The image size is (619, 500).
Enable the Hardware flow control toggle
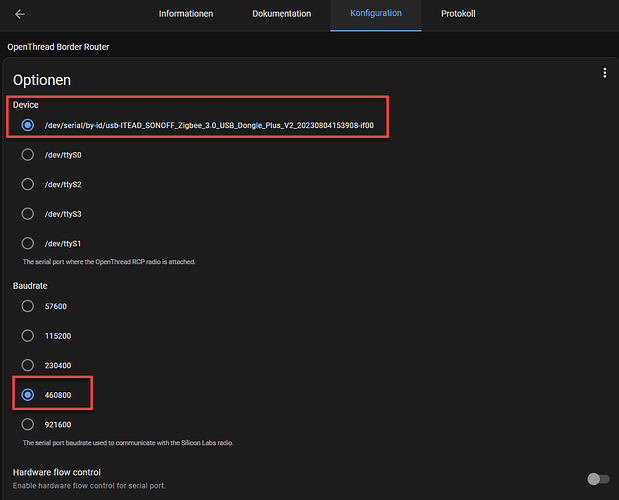pos(597,479)
